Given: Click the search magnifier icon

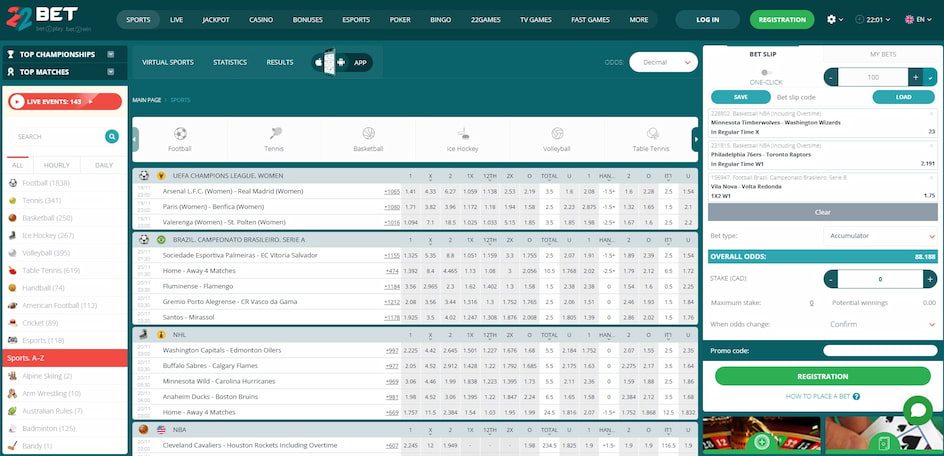Looking at the screenshot, I should click(x=111, y=137).
